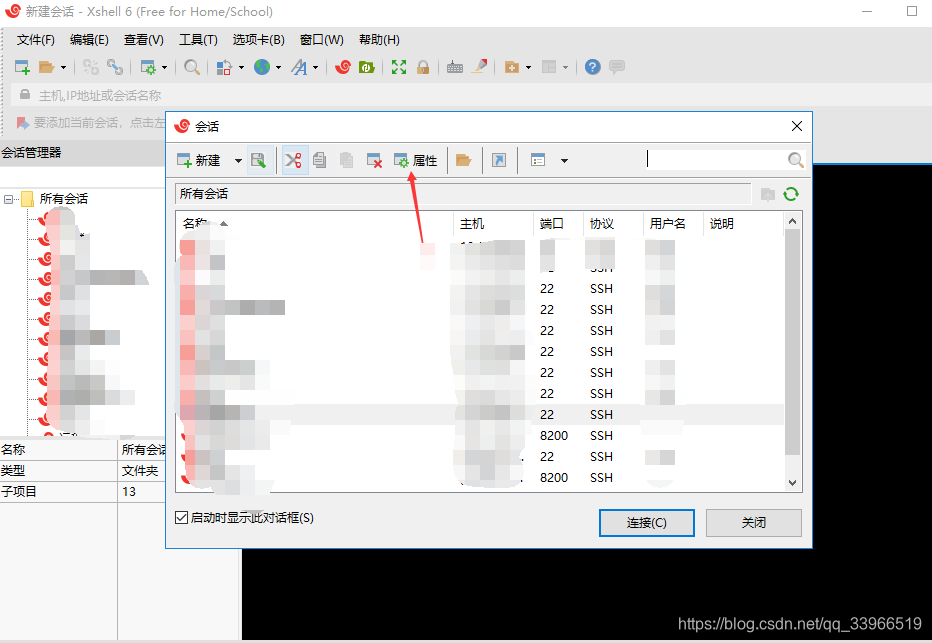Viewport: 932px width, 643px height.
Task: Click the highlighter pen toolbar icon
Action: coord(479,67)
